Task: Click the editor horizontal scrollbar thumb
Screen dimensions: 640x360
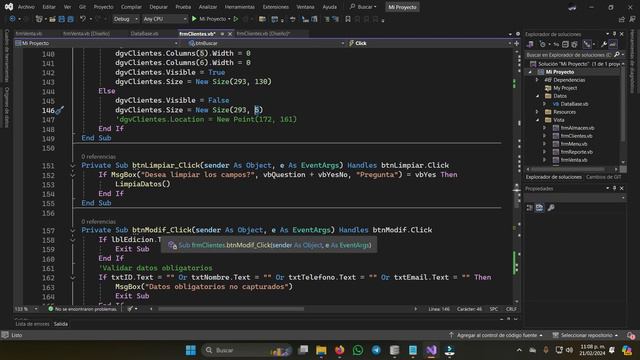Action: (231, 309)
